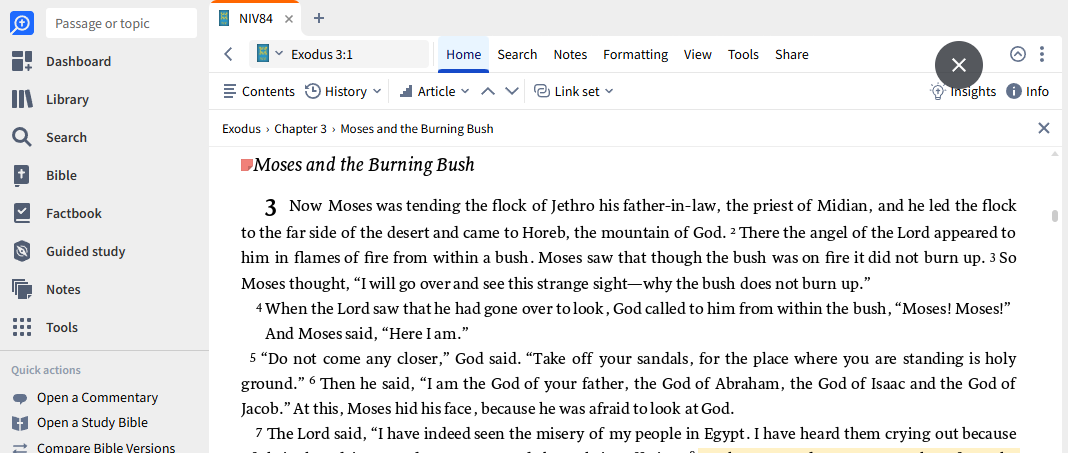Viewport: 1068px width, 453px height.
Task: Click the Chapter 3 breadcrumb
Action: tap(300, 129)
